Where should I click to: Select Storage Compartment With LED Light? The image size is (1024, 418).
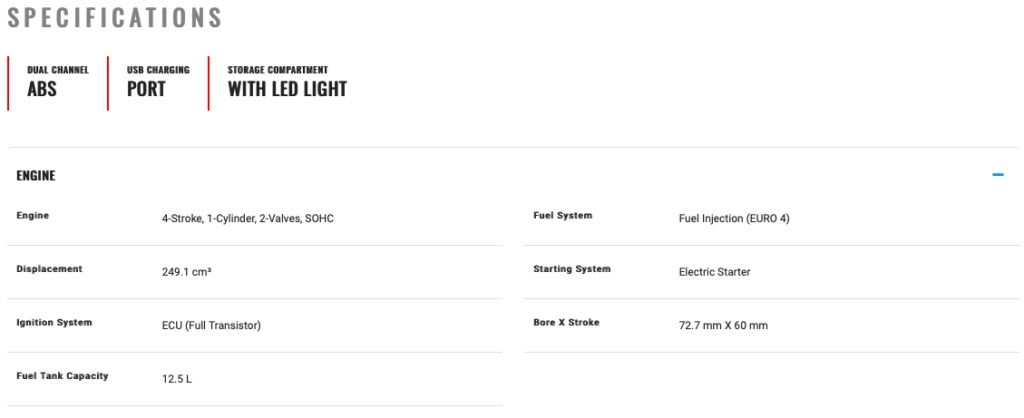click(287, 82)
